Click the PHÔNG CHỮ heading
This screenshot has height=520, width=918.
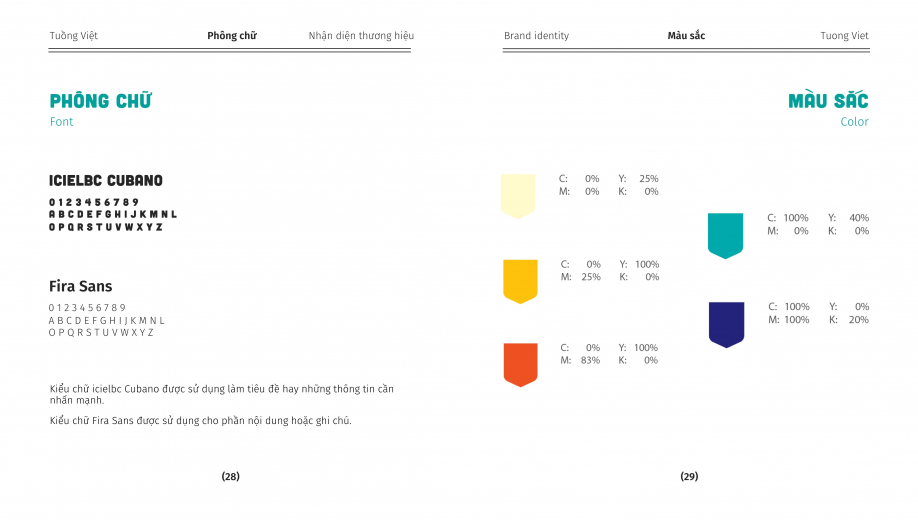coord(101,101)
